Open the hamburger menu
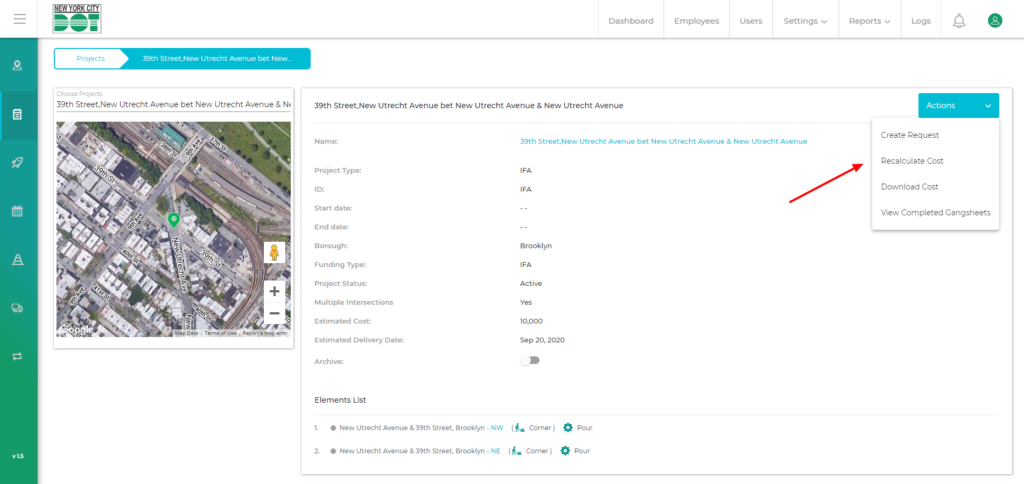 [x=19, y=19]
